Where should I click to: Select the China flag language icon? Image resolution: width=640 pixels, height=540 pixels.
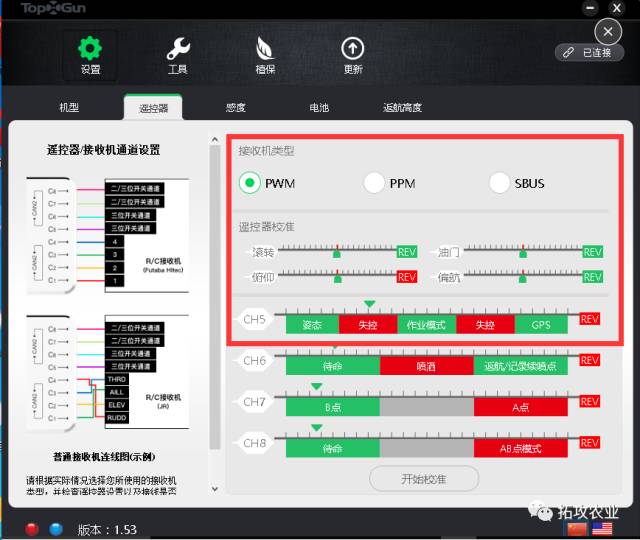pyautogui.click(x=577, y=528)
